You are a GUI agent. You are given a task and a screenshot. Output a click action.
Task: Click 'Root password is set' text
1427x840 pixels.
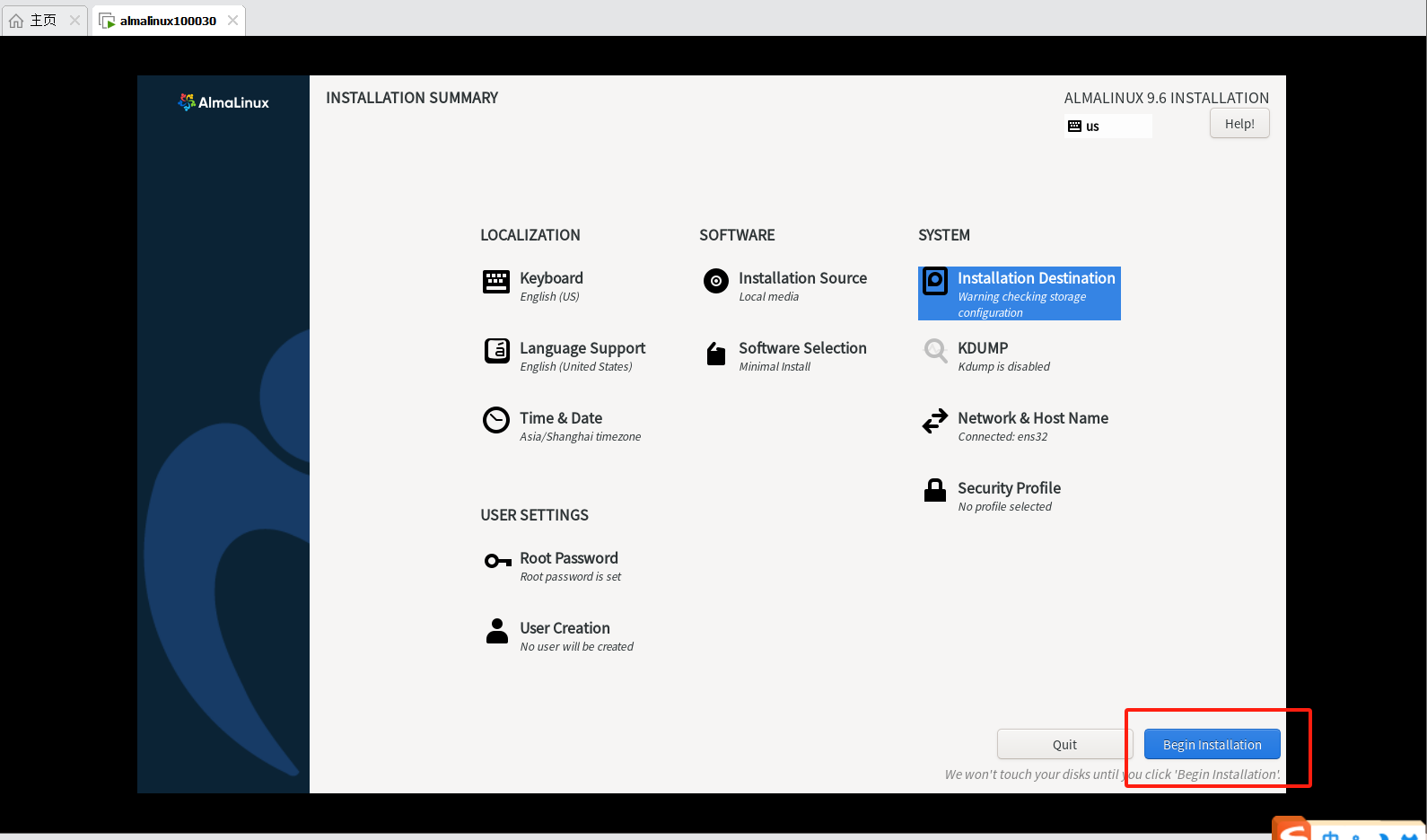click(x=571, y=577)
